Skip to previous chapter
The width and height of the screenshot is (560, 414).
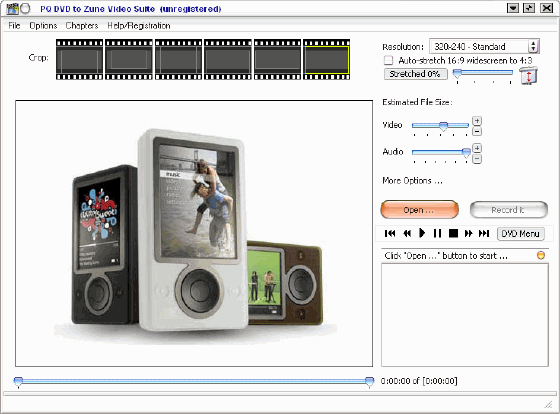click(390, 233)
